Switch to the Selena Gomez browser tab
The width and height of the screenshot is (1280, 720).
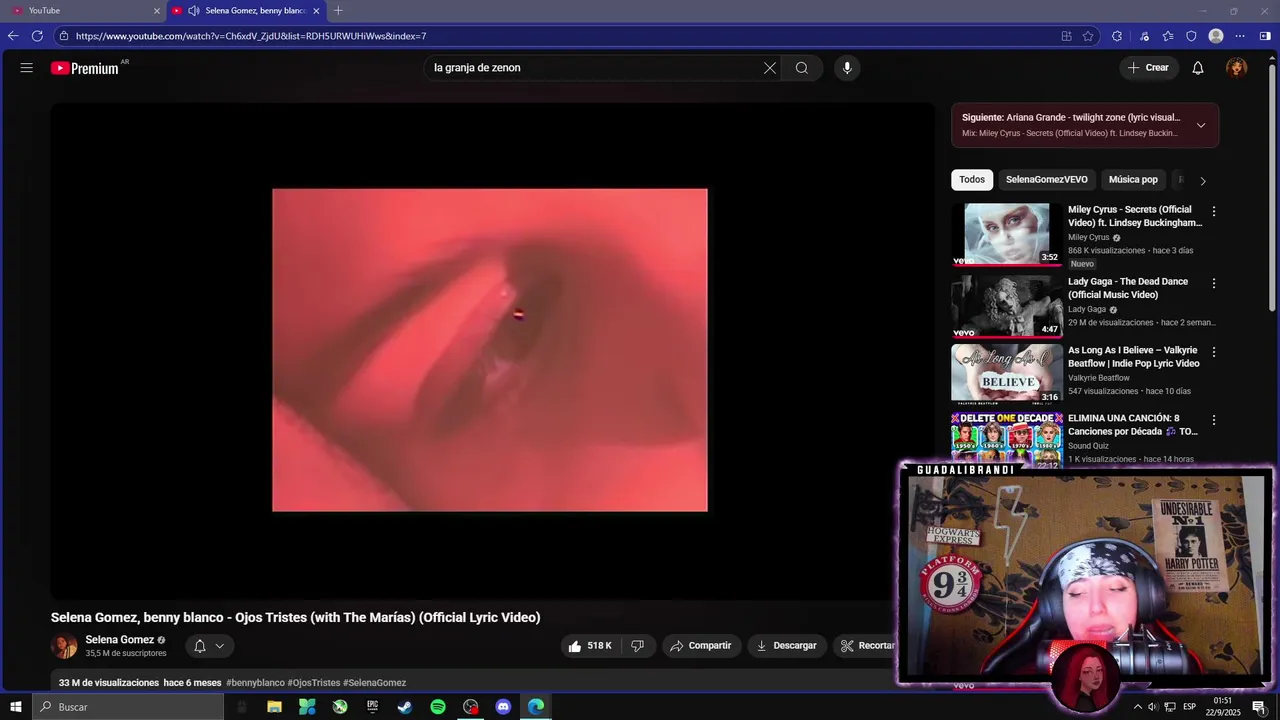pyautogui.click(x=247, y=11)
